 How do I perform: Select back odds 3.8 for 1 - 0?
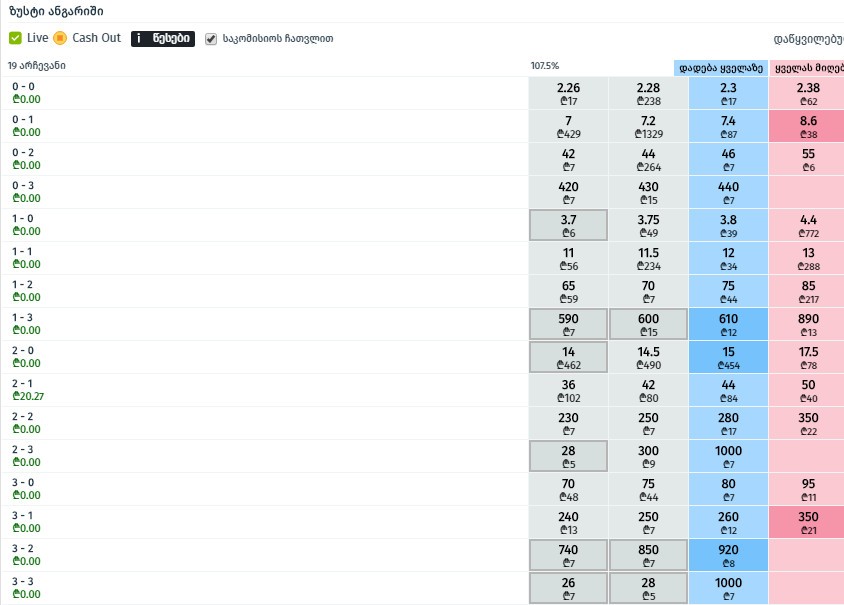pos(728,226)
